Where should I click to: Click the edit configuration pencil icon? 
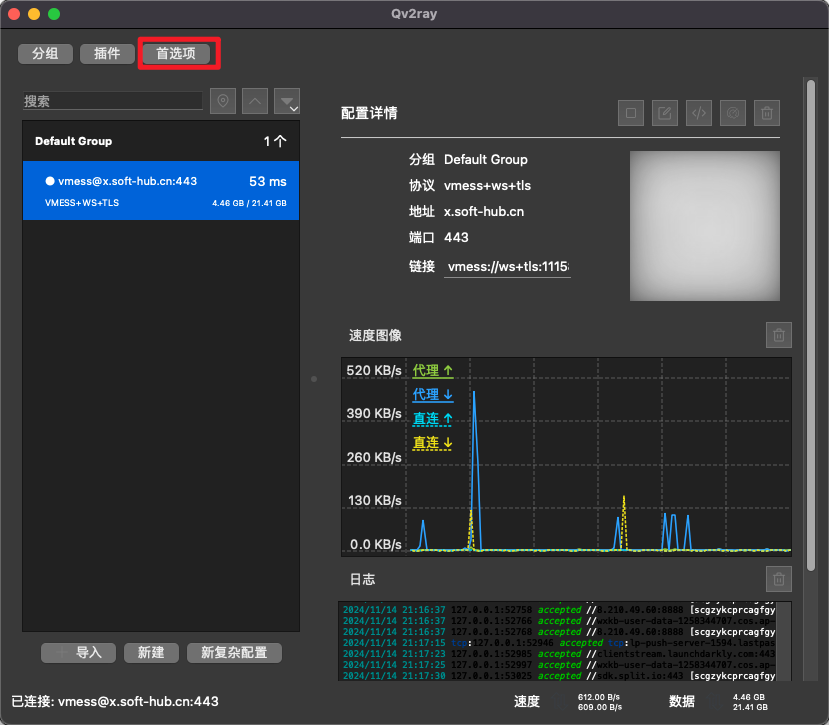[665, 113]
